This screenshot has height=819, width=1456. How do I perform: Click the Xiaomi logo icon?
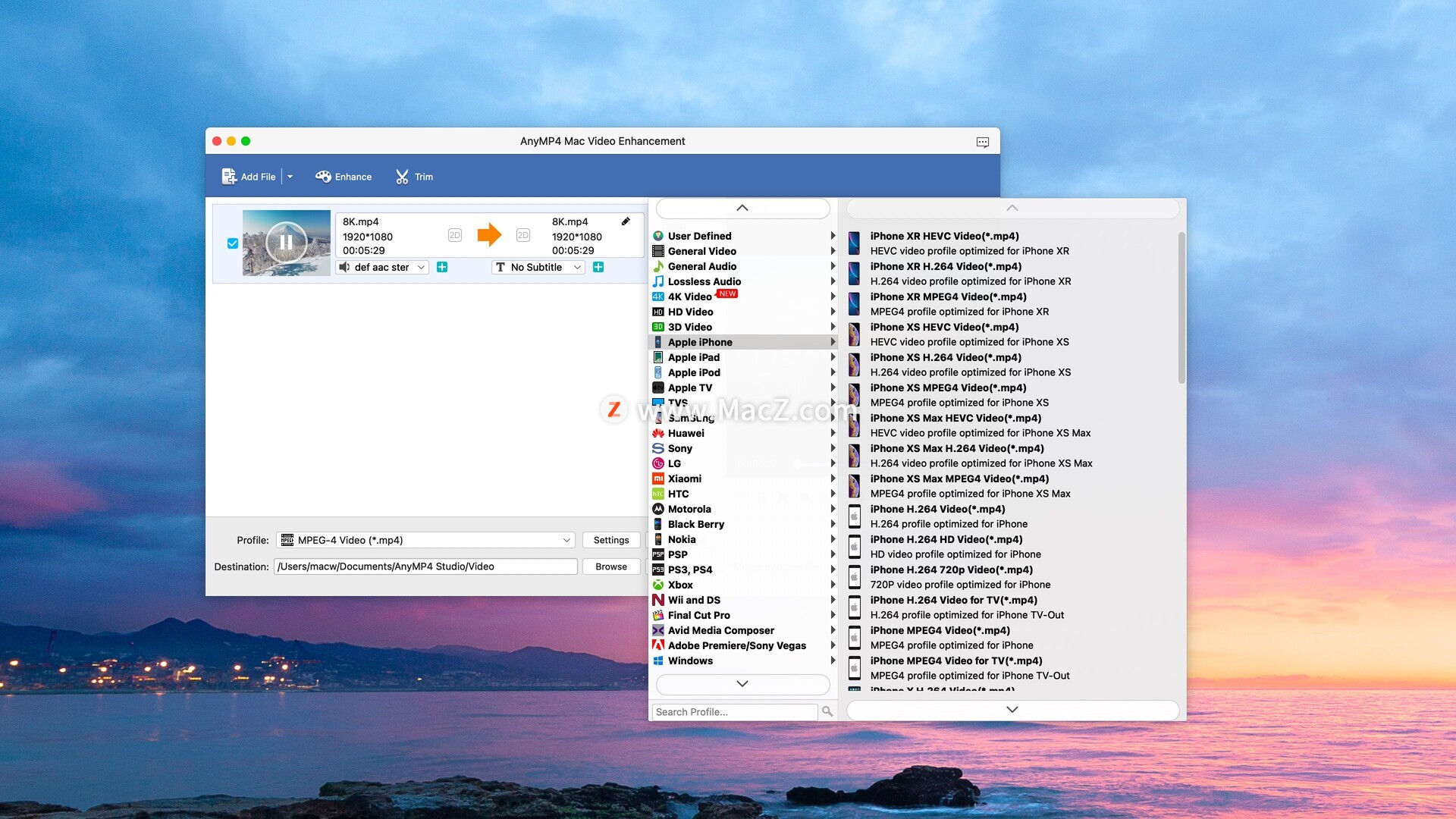tap(658, 479)
